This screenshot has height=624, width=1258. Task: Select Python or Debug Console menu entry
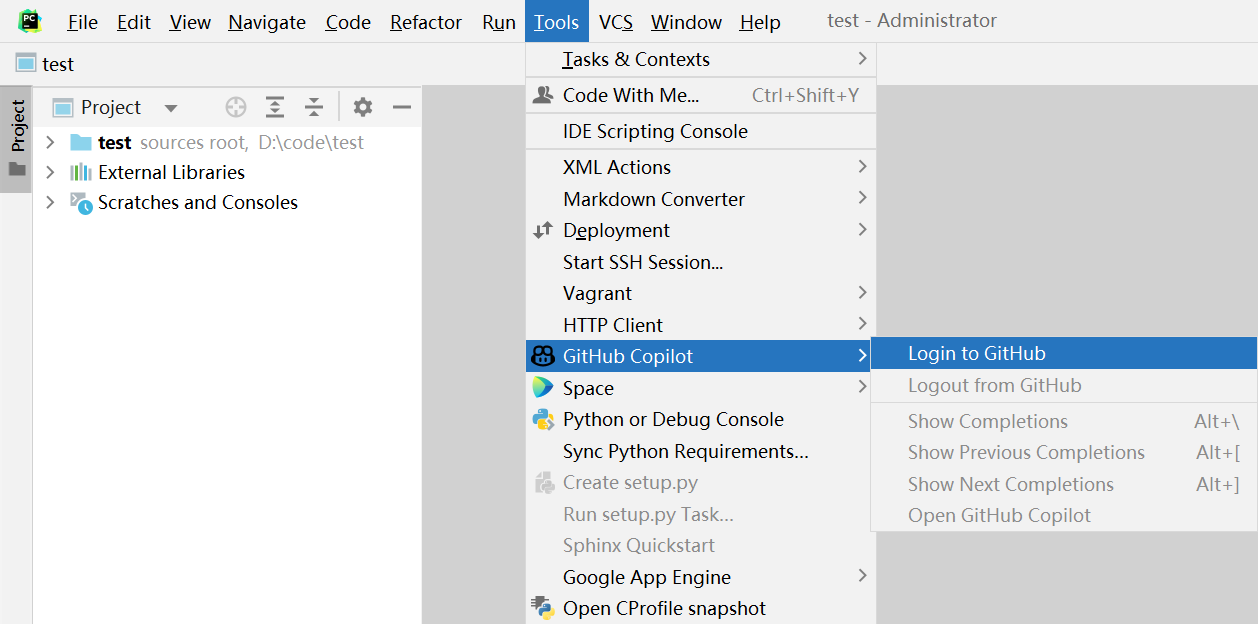[701, 419]
